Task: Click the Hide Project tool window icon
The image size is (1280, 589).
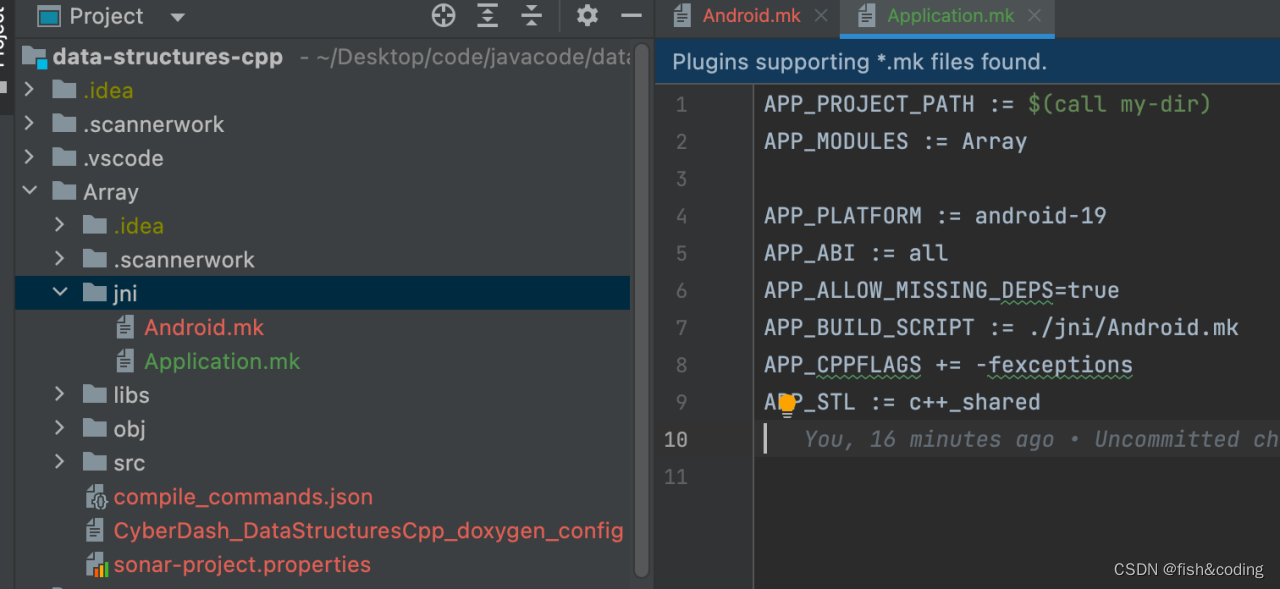Action: [x=630, y=16]
